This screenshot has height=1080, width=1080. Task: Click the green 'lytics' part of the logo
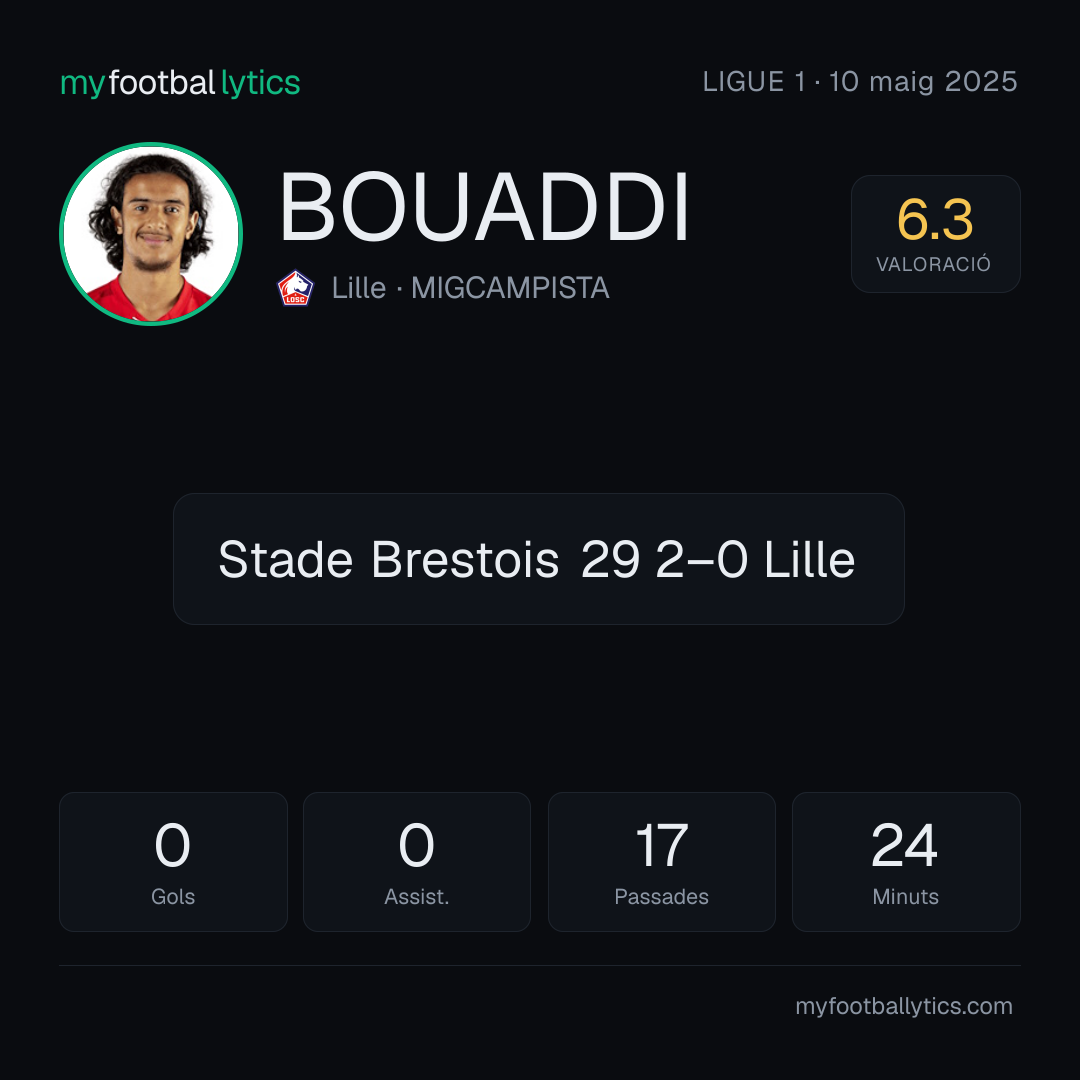tap(260, 83)
